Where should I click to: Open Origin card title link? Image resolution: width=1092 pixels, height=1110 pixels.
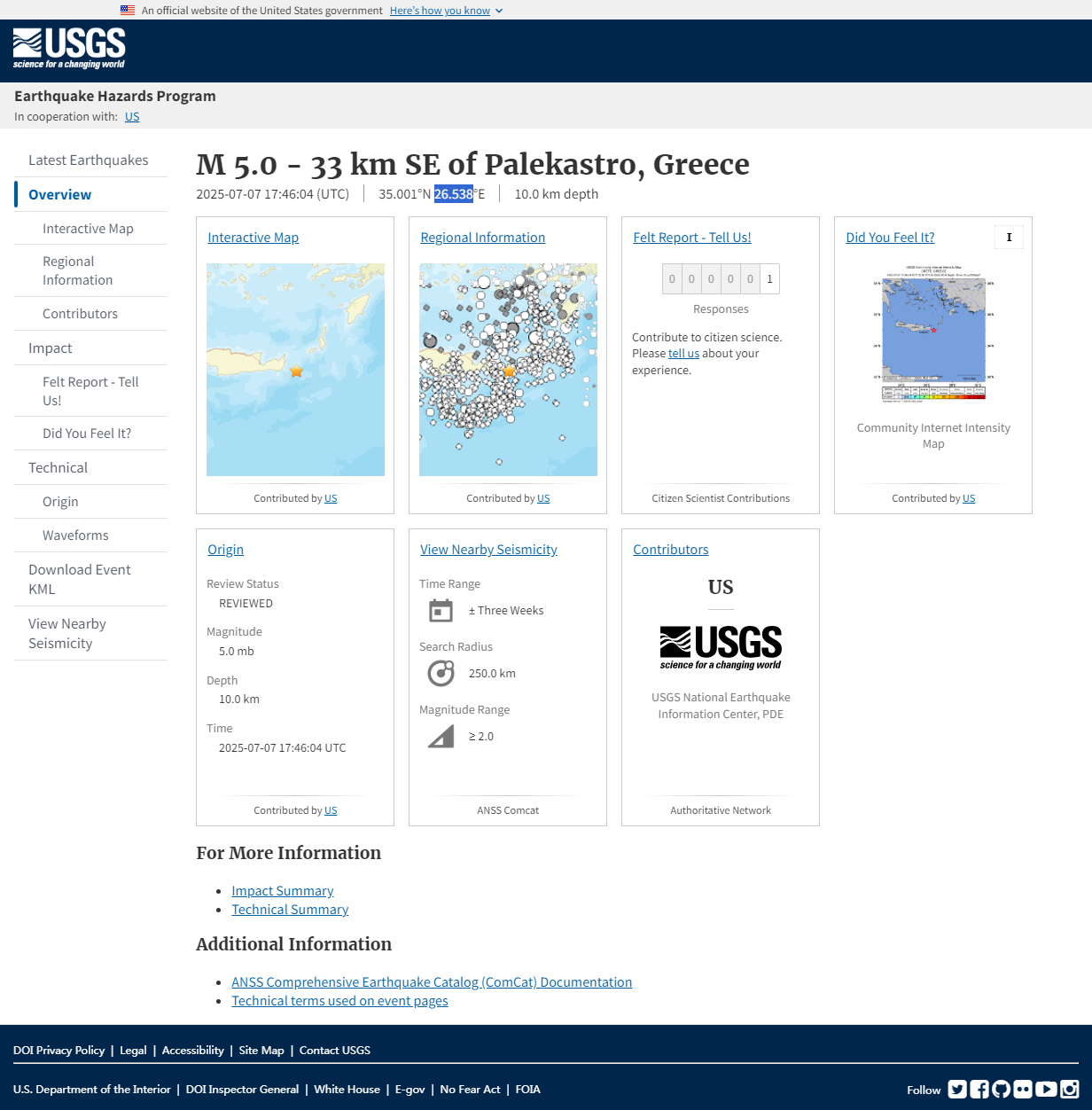[225, 550]
